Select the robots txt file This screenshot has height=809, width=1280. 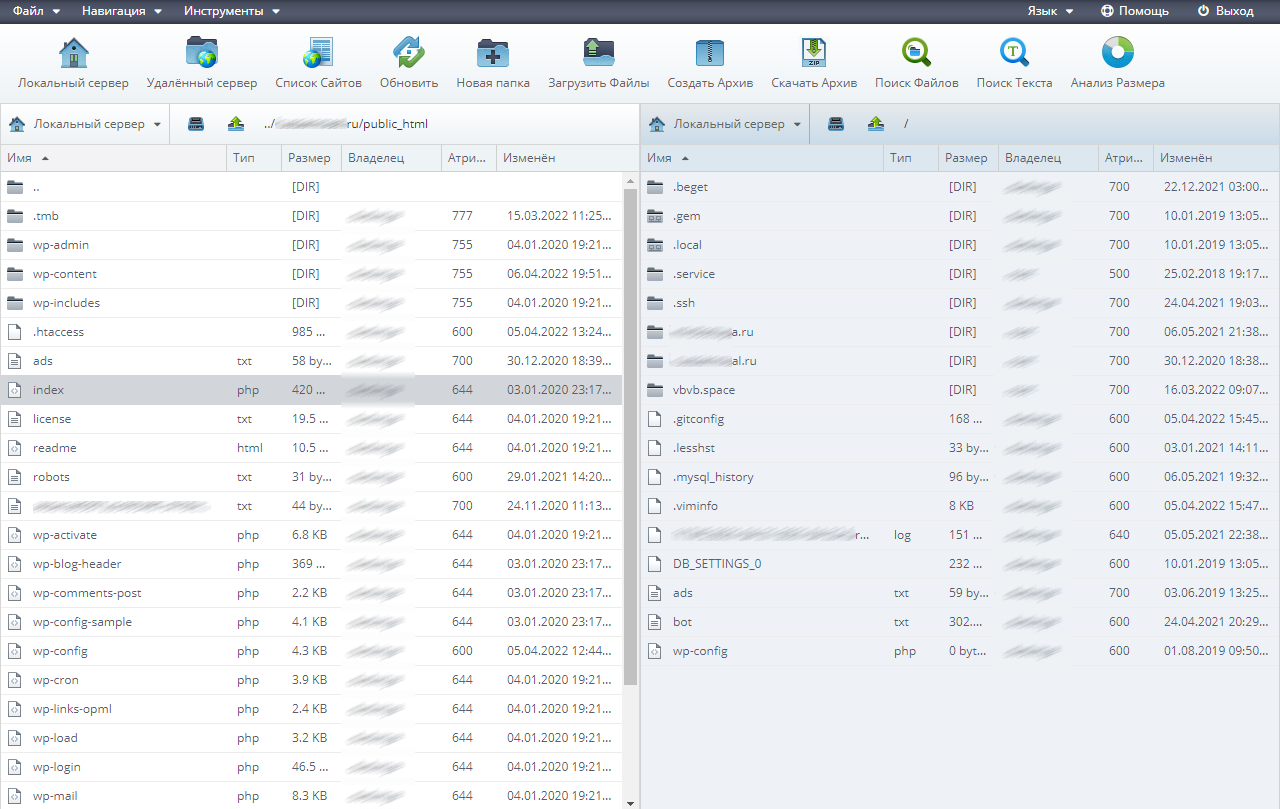tap(311, 477)
